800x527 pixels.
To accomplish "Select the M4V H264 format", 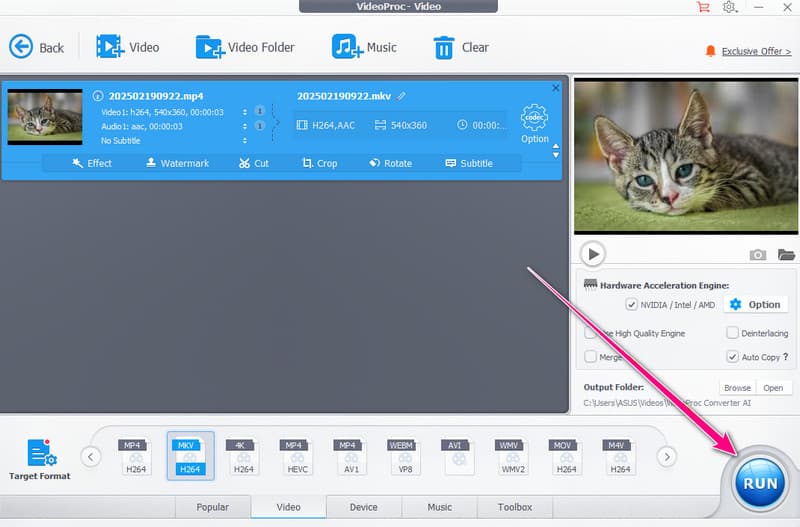I will click(620, 456).
